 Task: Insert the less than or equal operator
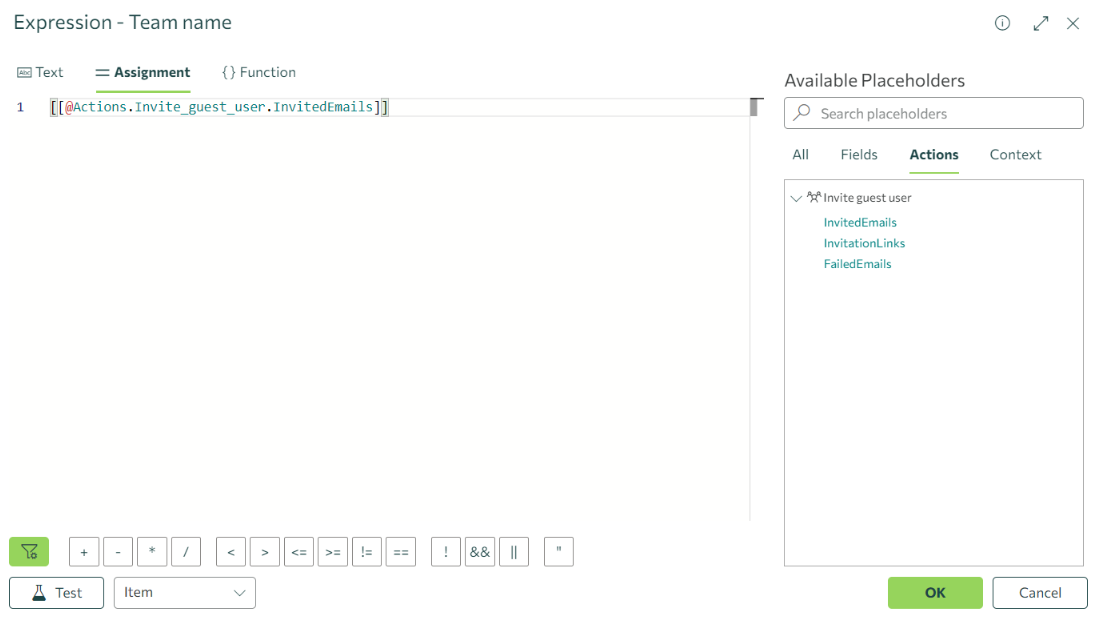coord(299,552)
